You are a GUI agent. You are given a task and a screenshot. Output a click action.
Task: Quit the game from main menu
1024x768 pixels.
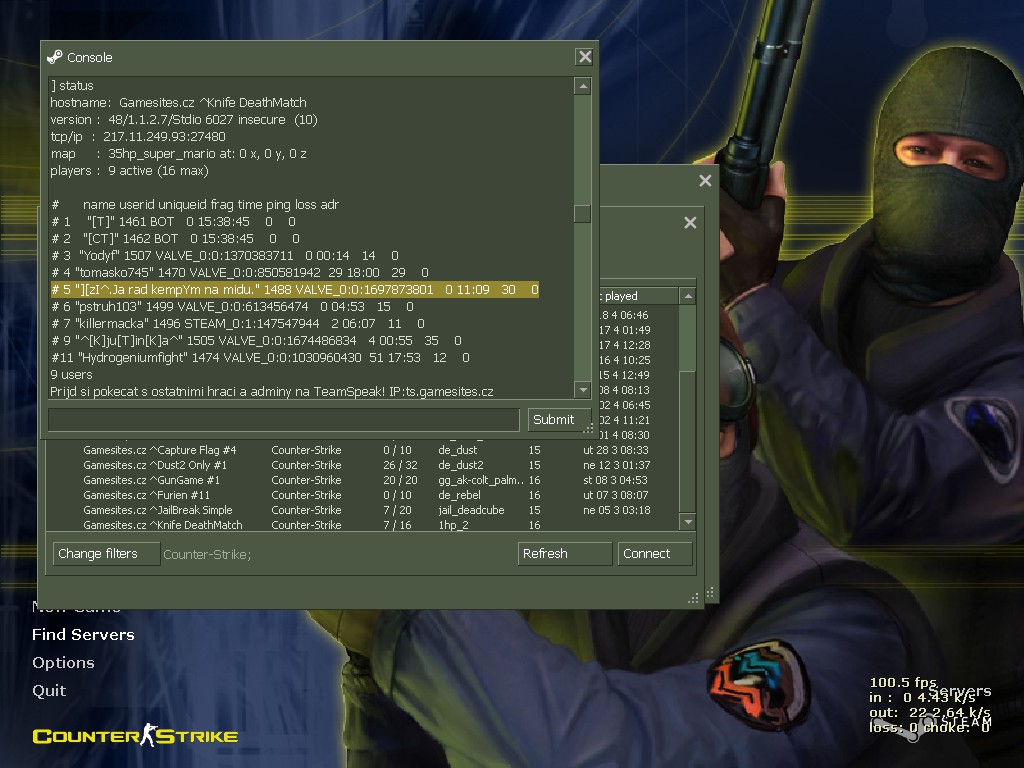(x=49, y=691)
